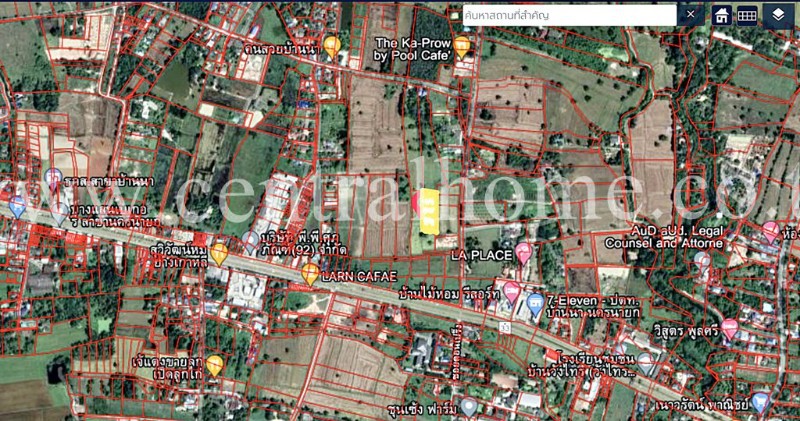This screenshot has width=800, height=421.
Task: Select the LA PLACE pink lodging pin
Action: point(523,251)
